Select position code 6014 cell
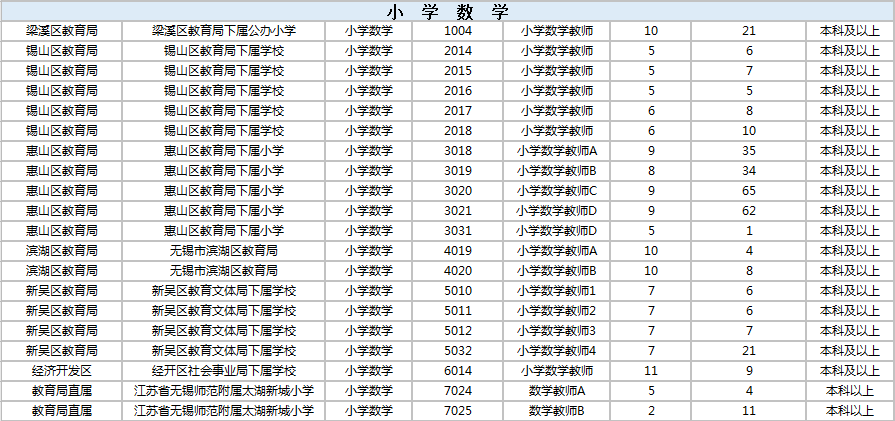 [457, 371]
